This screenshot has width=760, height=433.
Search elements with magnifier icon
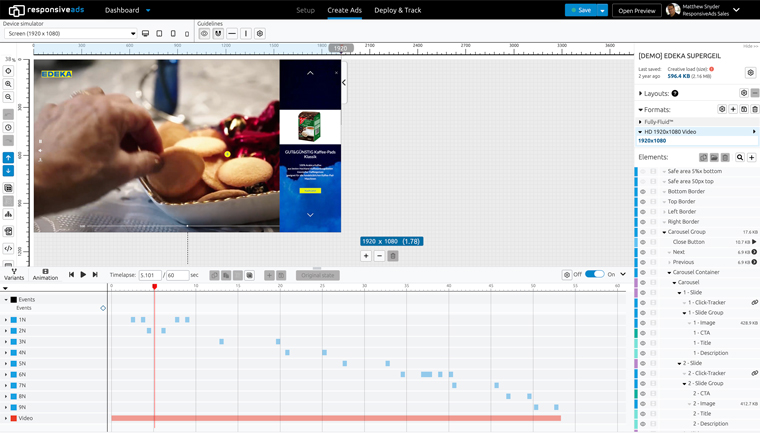point(740,157)
